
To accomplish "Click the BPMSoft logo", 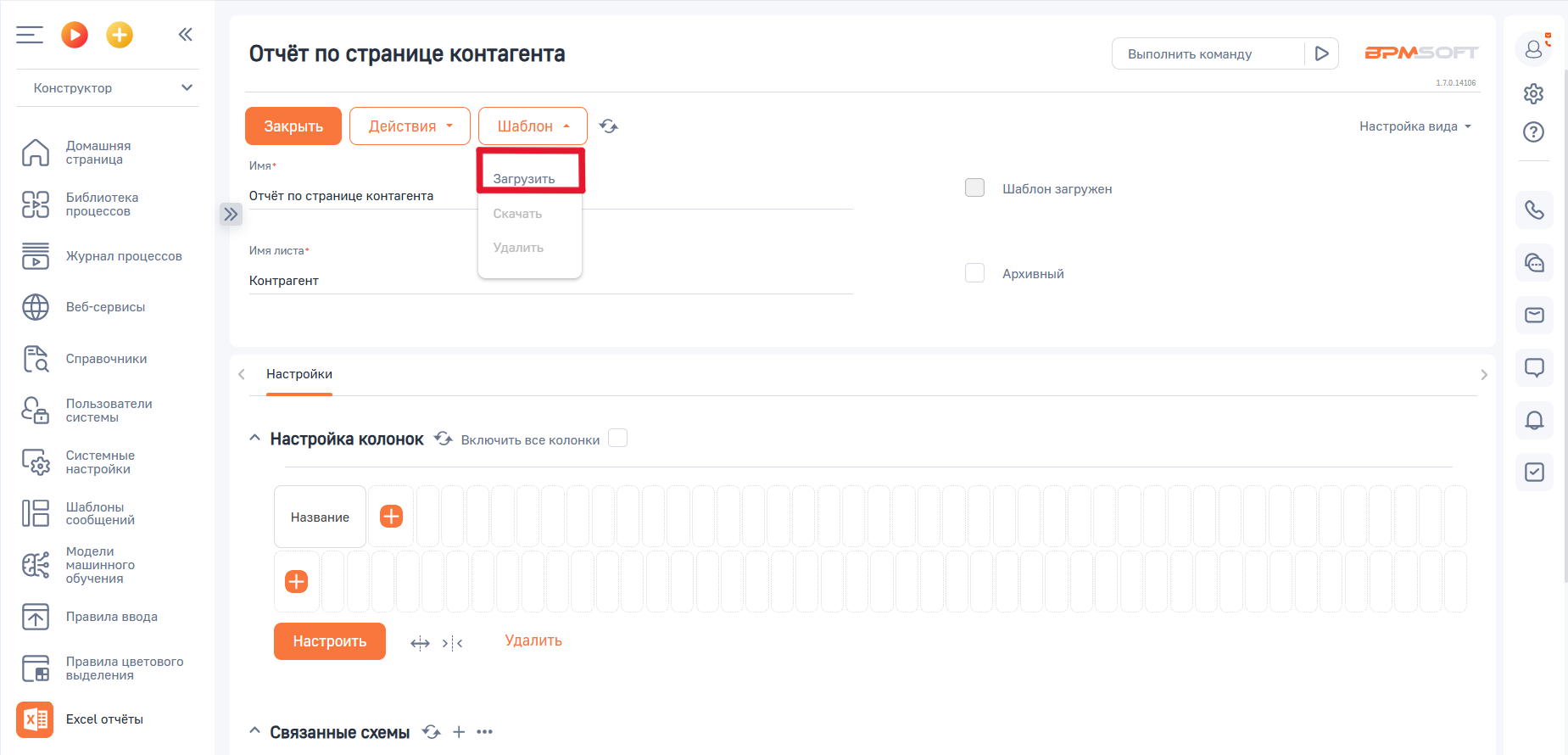I will pos(1421,53).
